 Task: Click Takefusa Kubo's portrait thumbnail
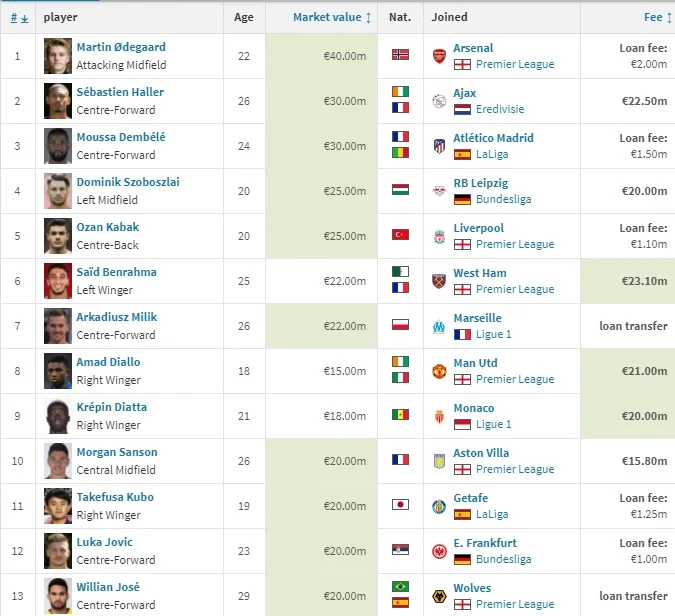(x=58, y=506)
